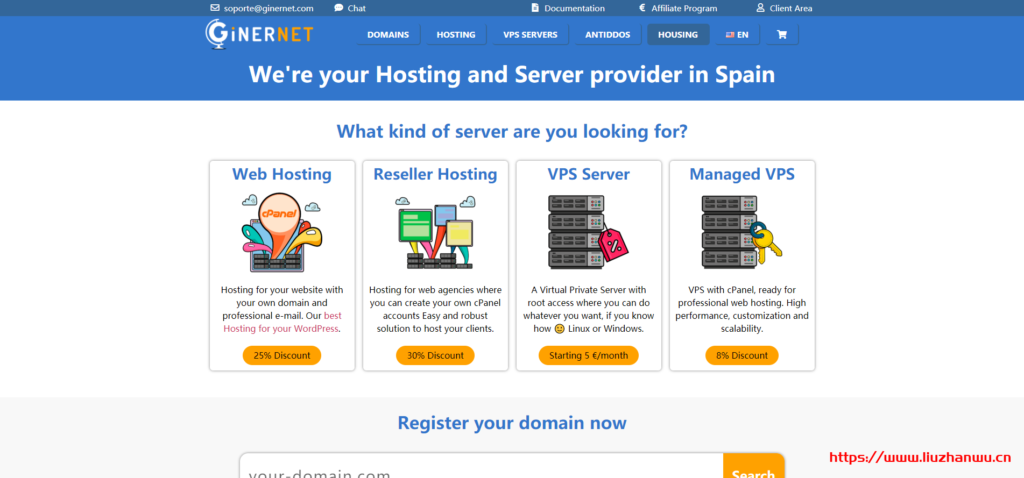This screenshot has height=478, width=1024.
Task: Click the 8% Discount button
Action: [742, 355]
